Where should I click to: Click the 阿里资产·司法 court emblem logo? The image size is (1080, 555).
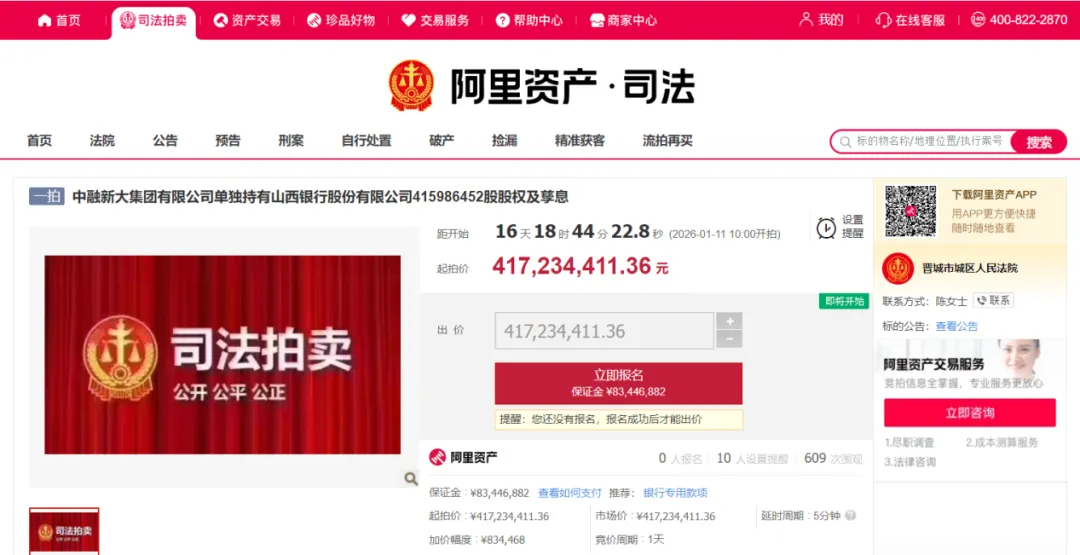(411, 85)
